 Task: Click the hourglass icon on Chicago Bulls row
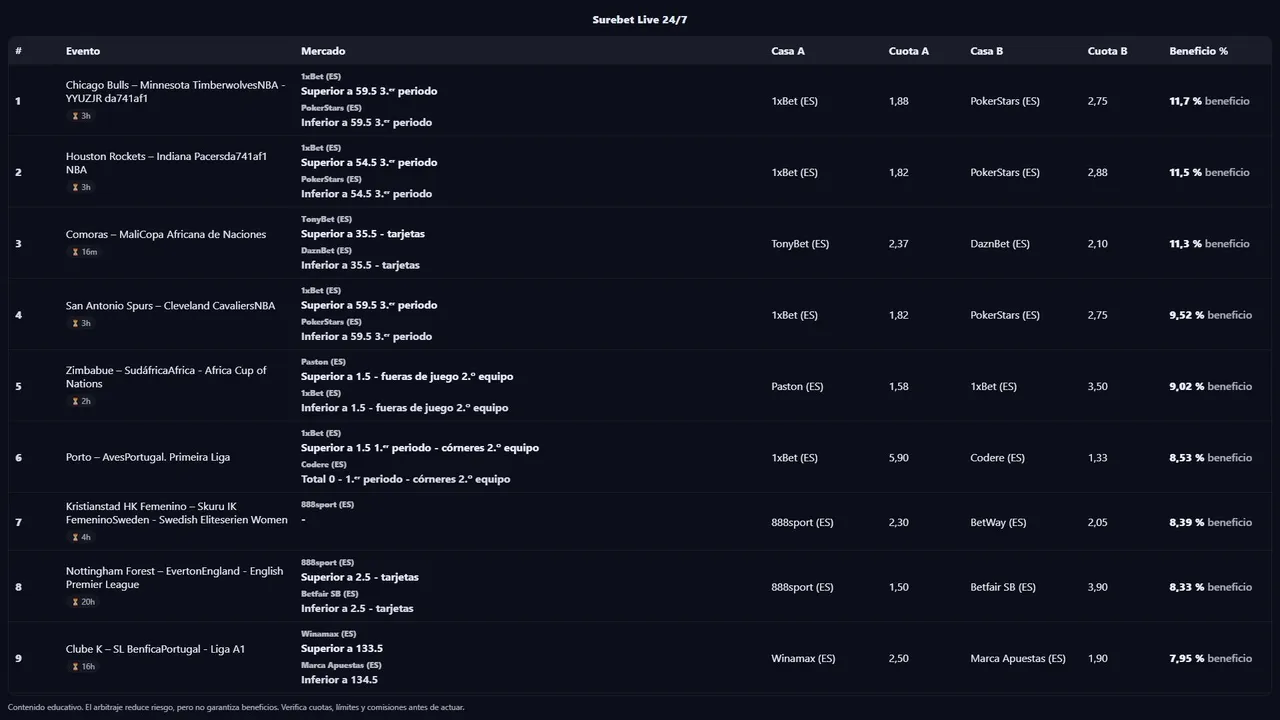pyautogui.click(x=75, y=116)
